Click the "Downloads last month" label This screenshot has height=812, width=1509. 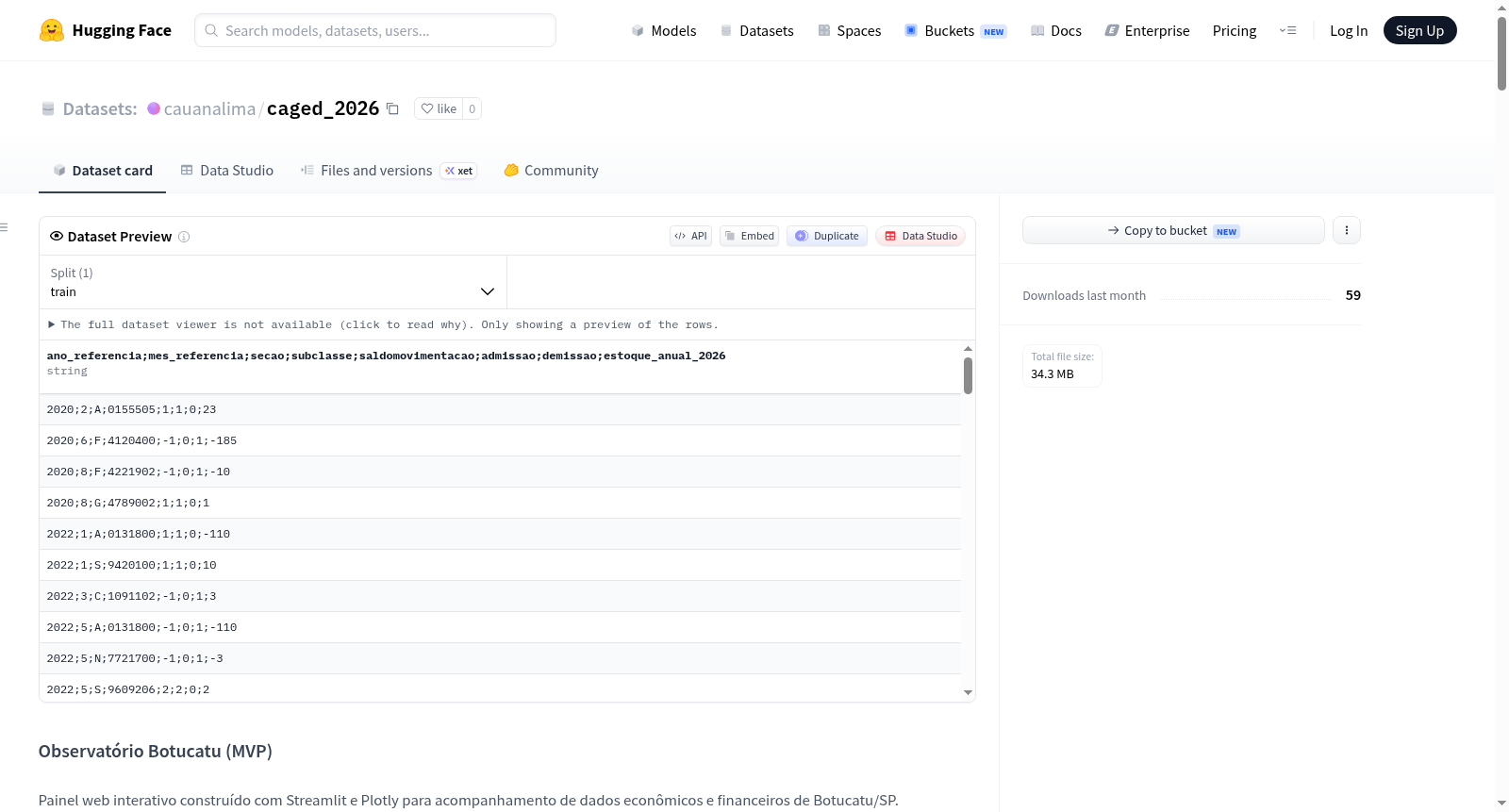click(1085, 295)
